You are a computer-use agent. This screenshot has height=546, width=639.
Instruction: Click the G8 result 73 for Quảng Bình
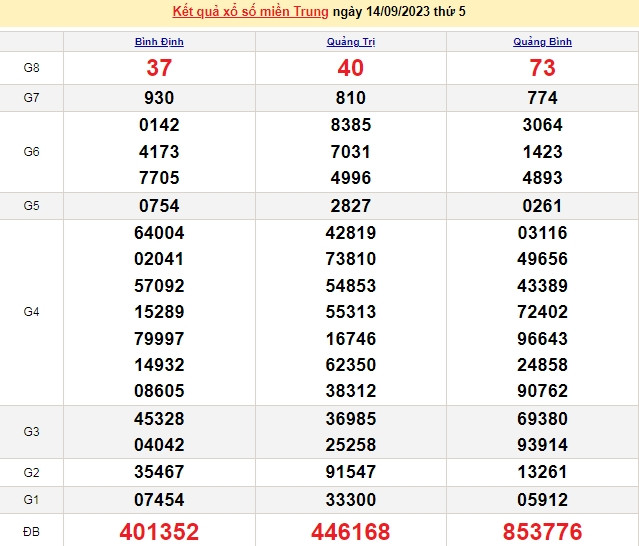542,68
